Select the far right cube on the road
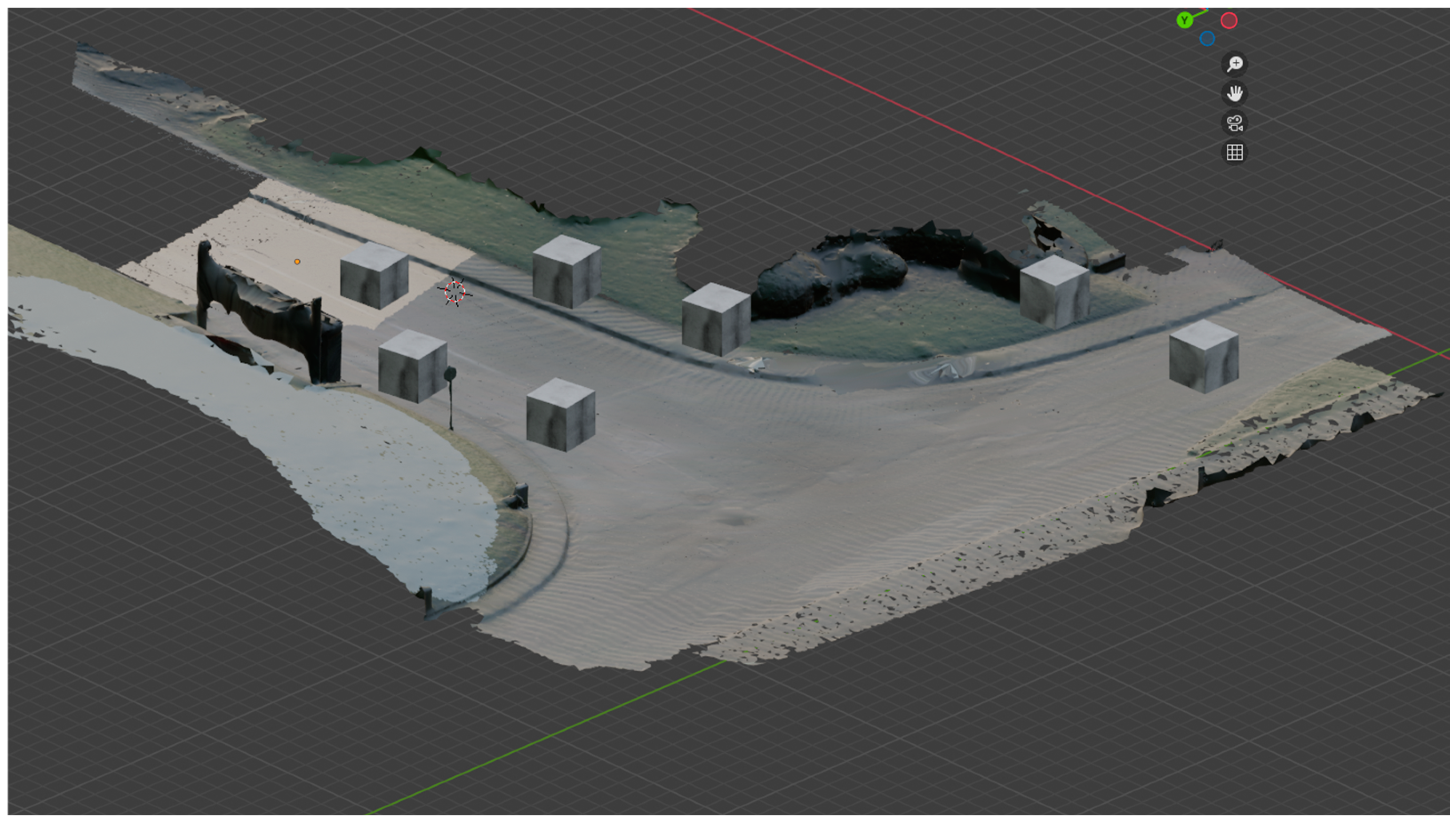This screenshot has height=822, width=1456. click(1203, 357)
